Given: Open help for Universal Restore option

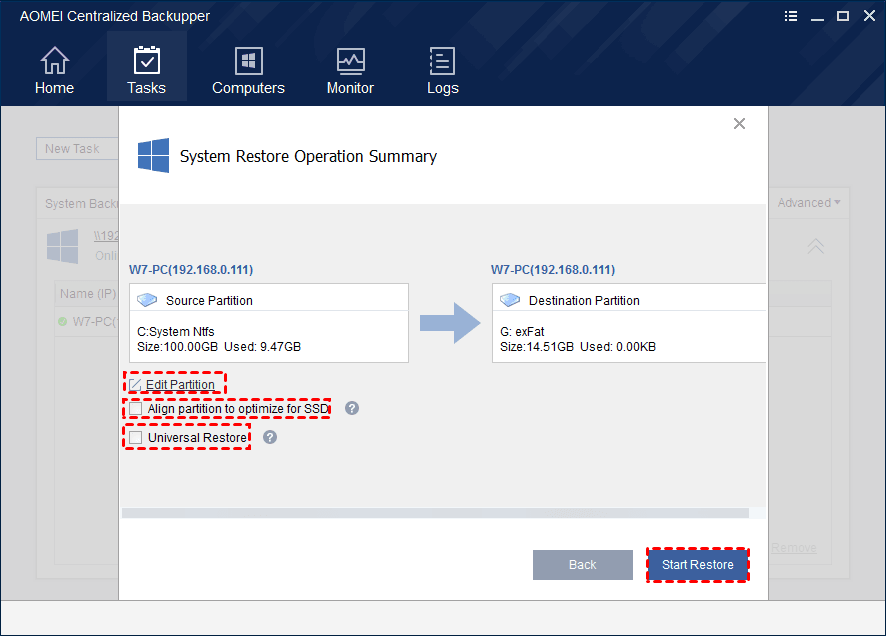Looking at the screenshot, I should [270, 437].
